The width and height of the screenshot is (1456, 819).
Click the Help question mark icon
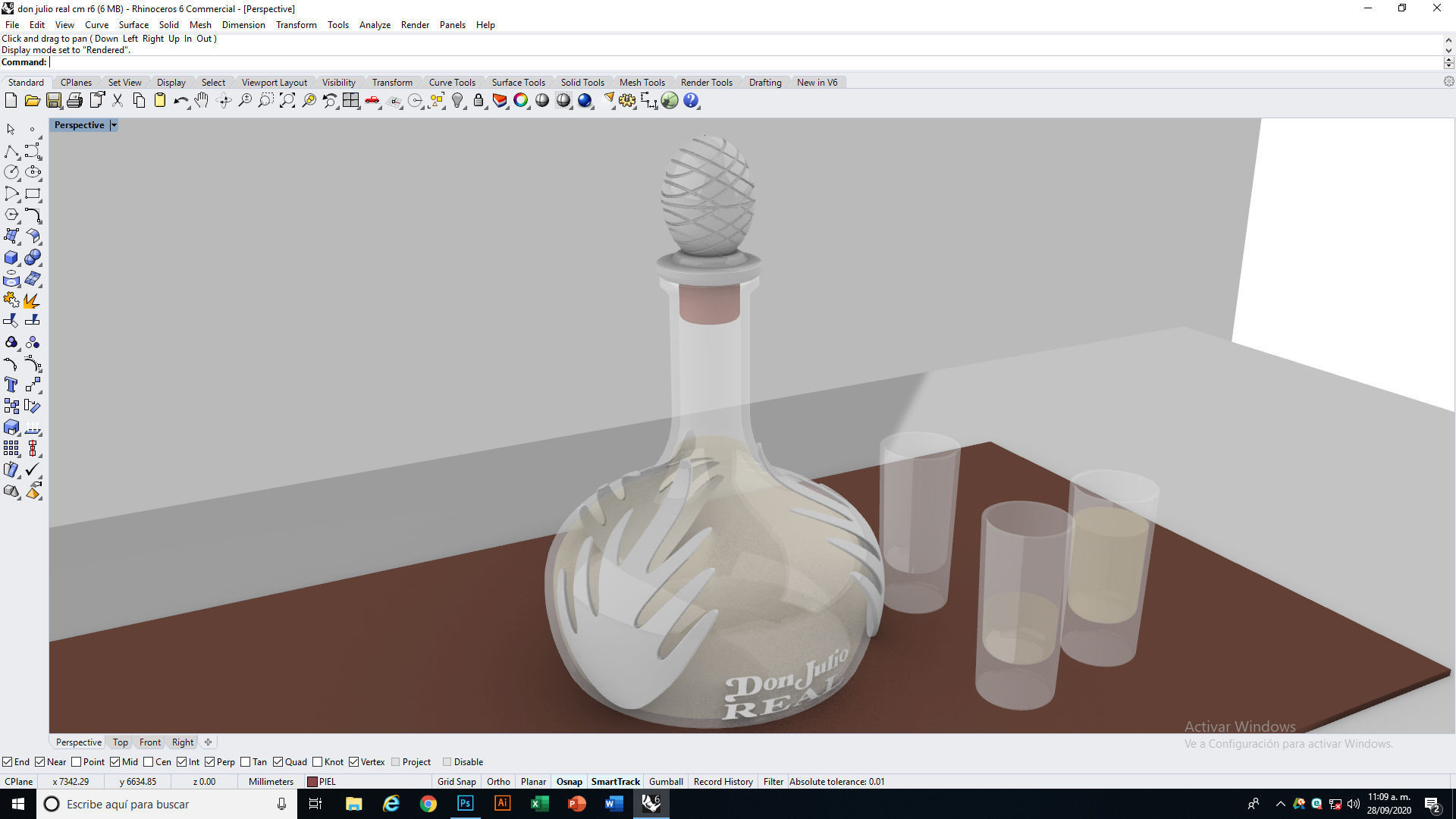(x=691, y=100)
